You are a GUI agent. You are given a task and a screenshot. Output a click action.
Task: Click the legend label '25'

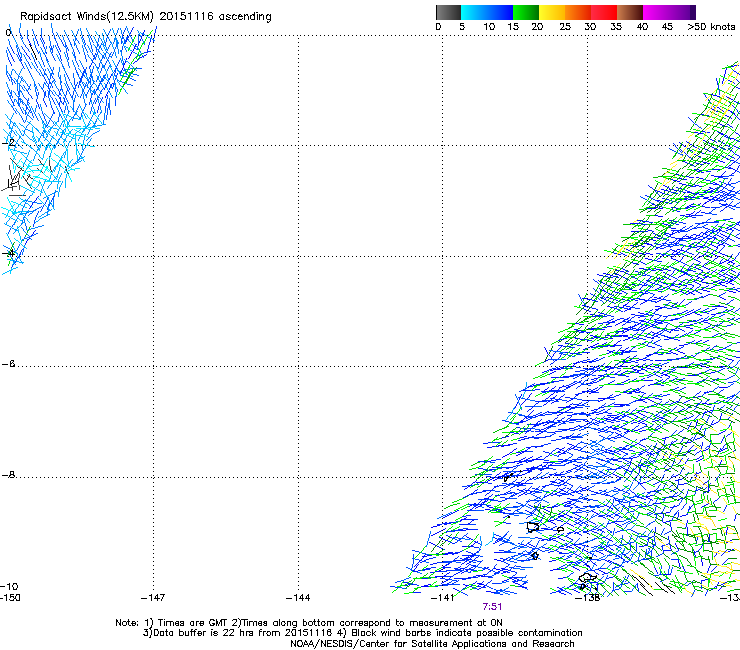tap(565, 27)
